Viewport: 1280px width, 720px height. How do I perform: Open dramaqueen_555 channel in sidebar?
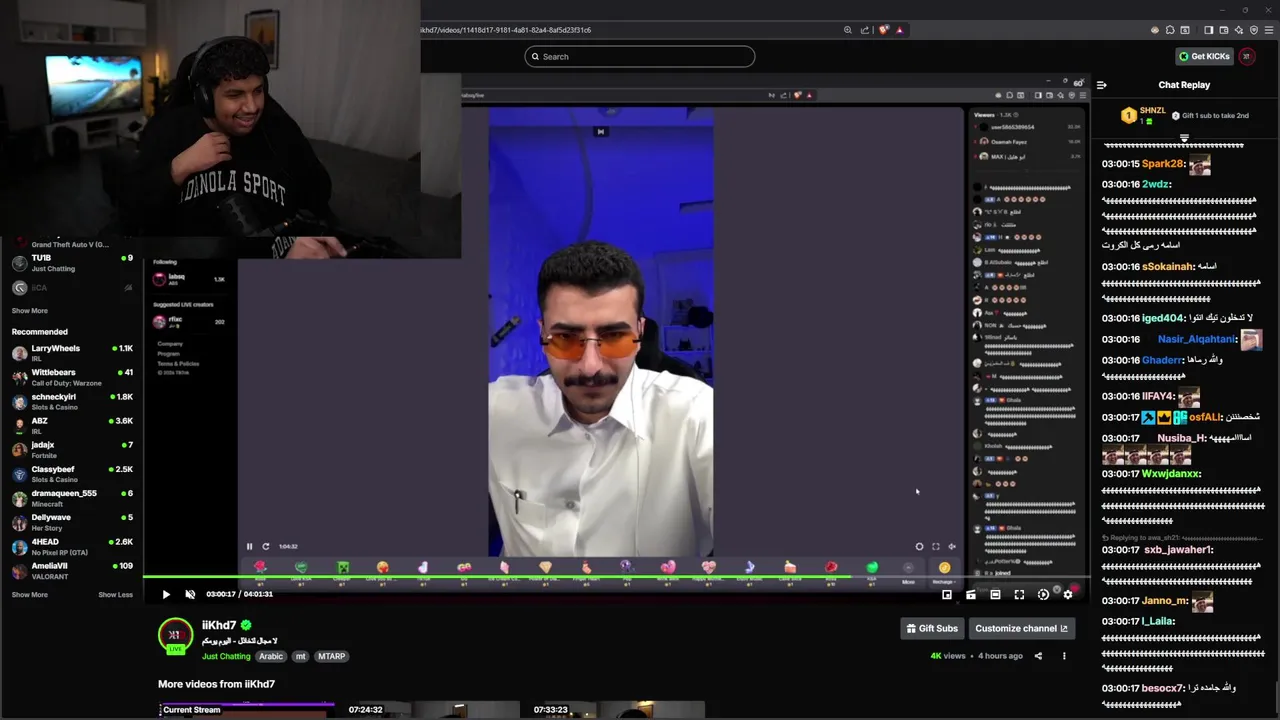tap(72, 498)
